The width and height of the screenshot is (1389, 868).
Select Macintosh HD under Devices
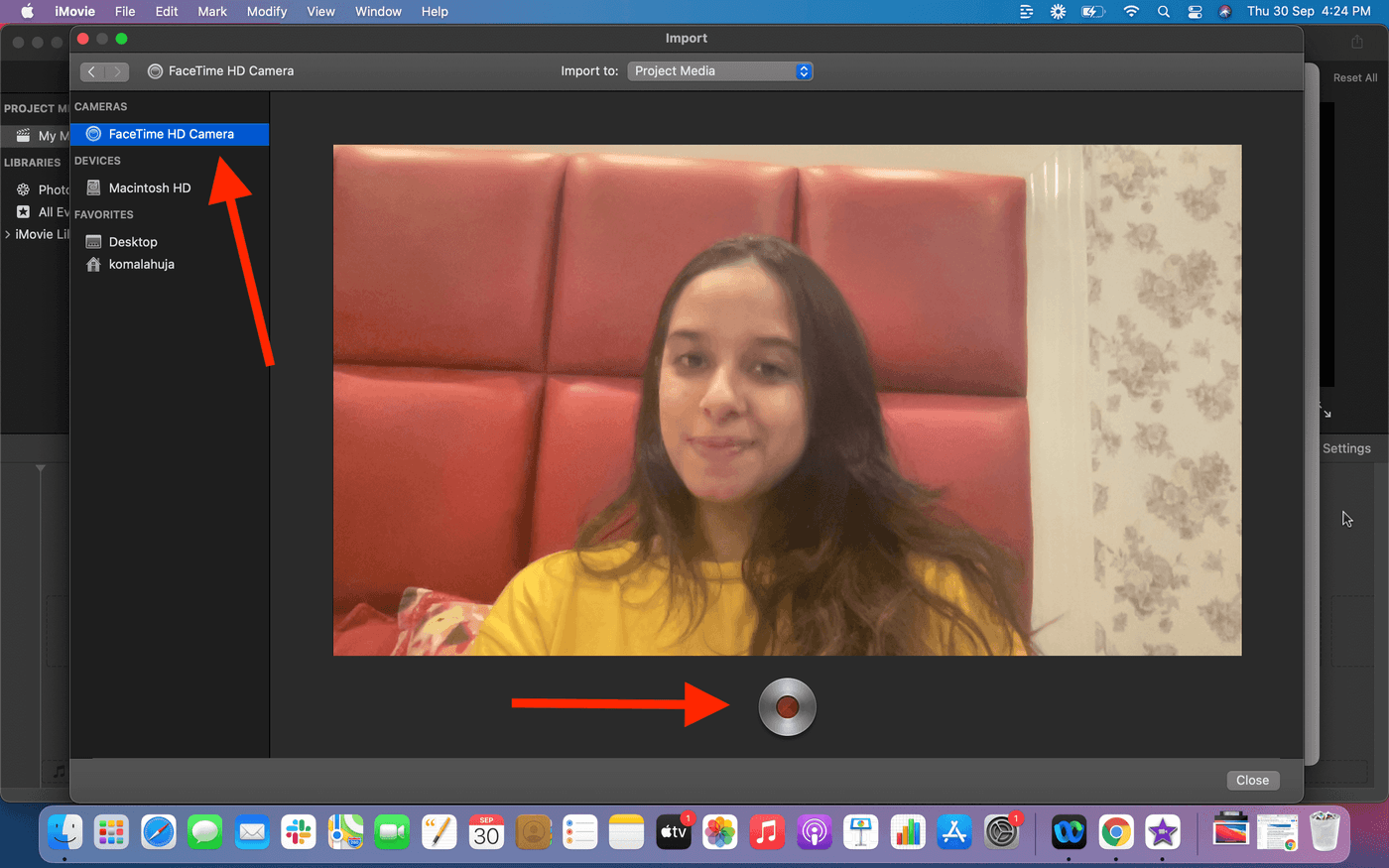tap(149, 187)
